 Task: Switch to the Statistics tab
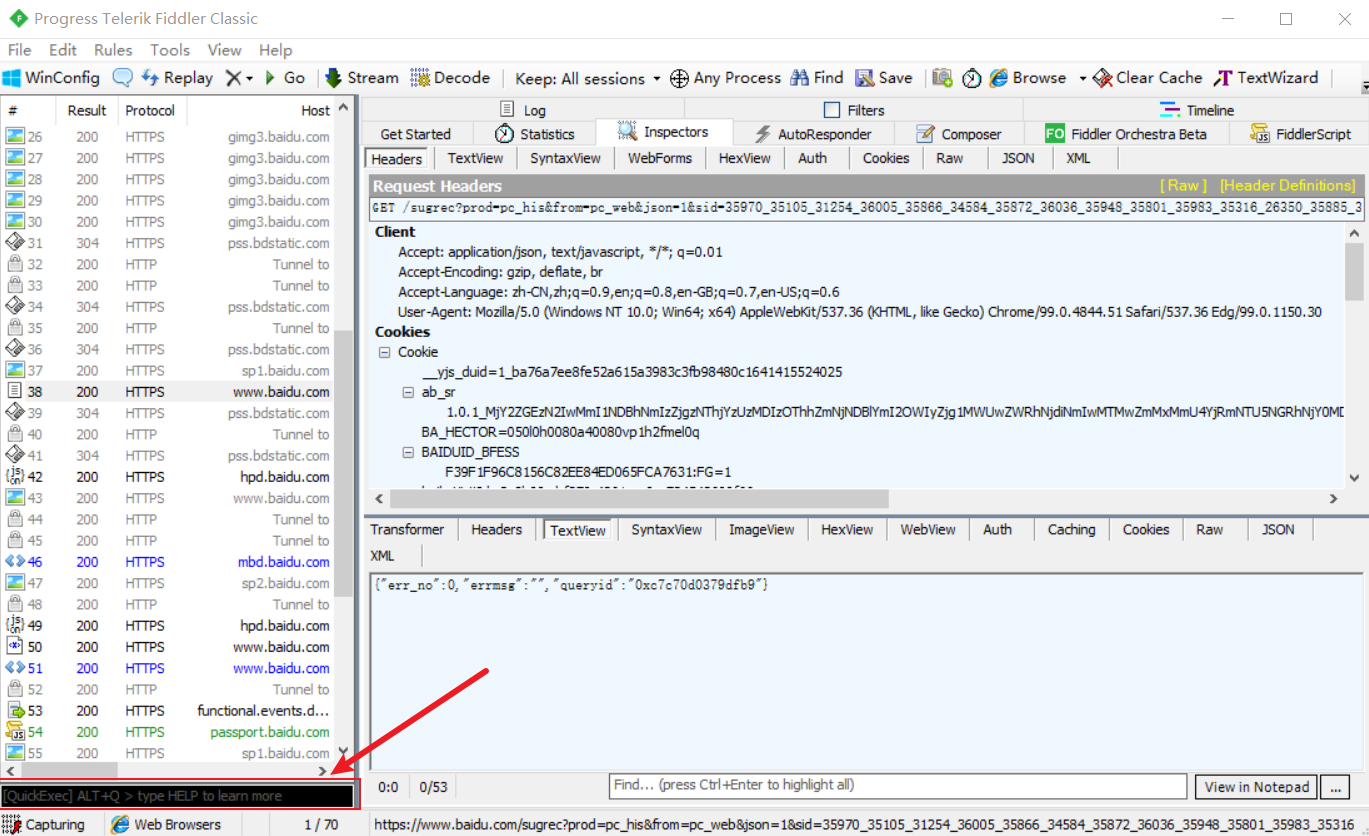(x=534, y=134)
